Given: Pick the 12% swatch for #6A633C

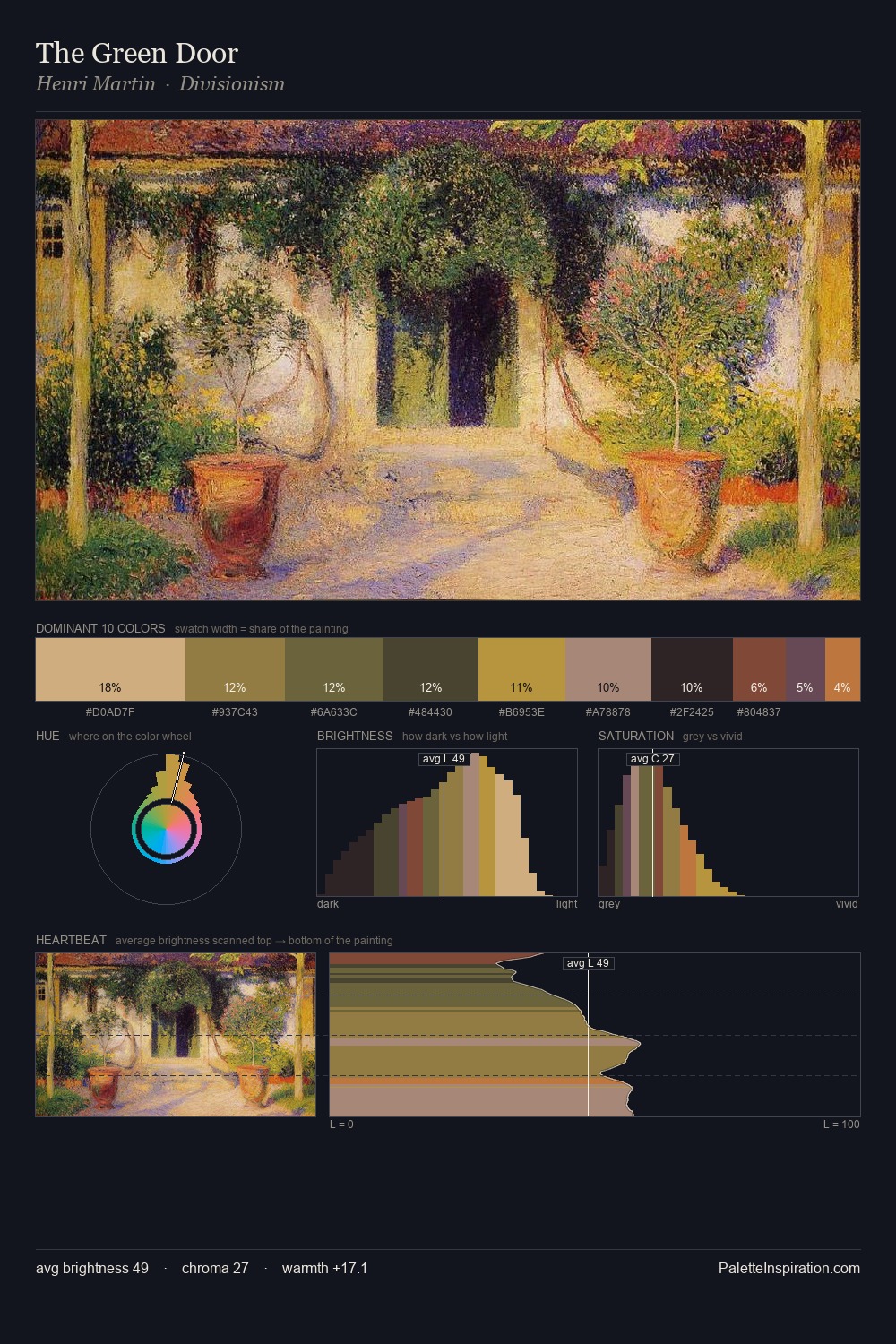Looking at the screenshot, I should click(x=334, y=668).
